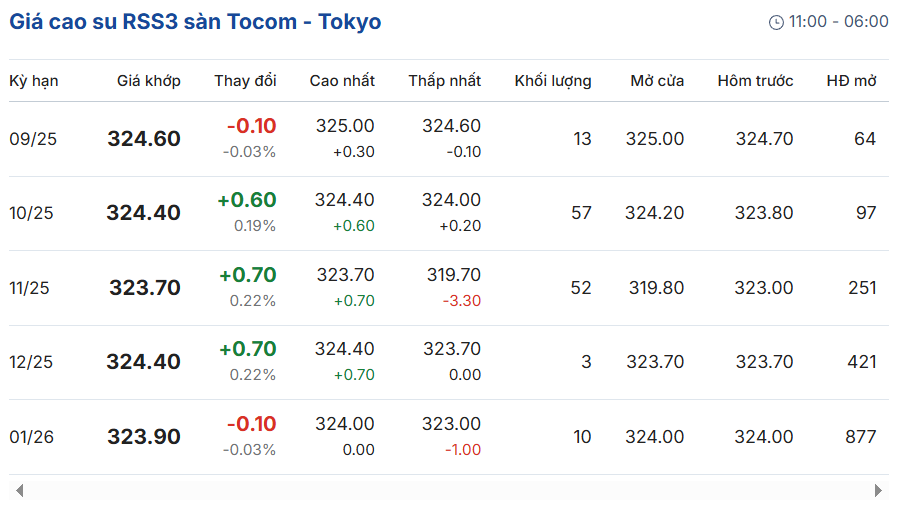Select the 09/25 contract row

pyautogui.click(x=449, y=139)
